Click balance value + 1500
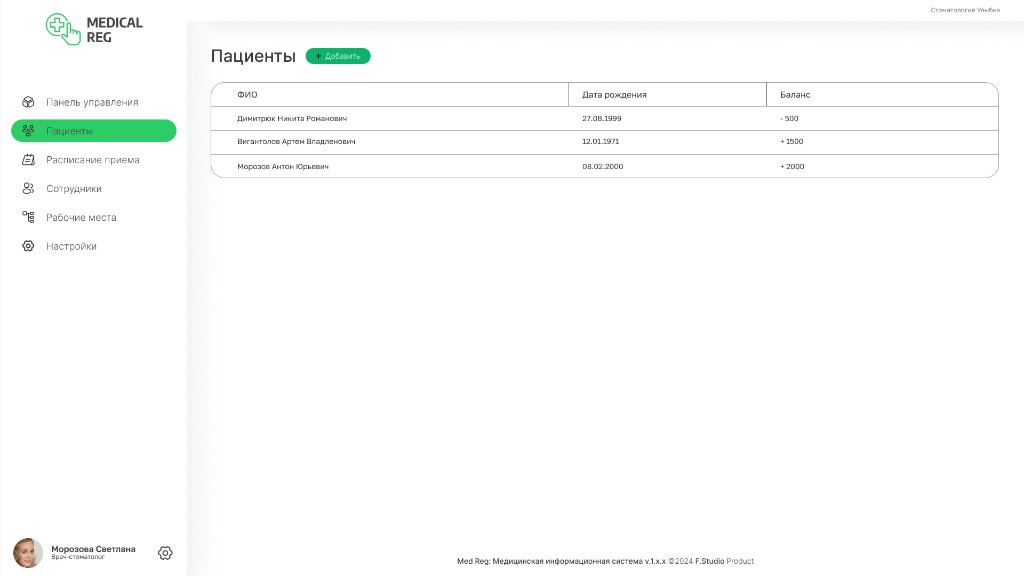The height and width of the screenshot is (576, 1024). 792,142
